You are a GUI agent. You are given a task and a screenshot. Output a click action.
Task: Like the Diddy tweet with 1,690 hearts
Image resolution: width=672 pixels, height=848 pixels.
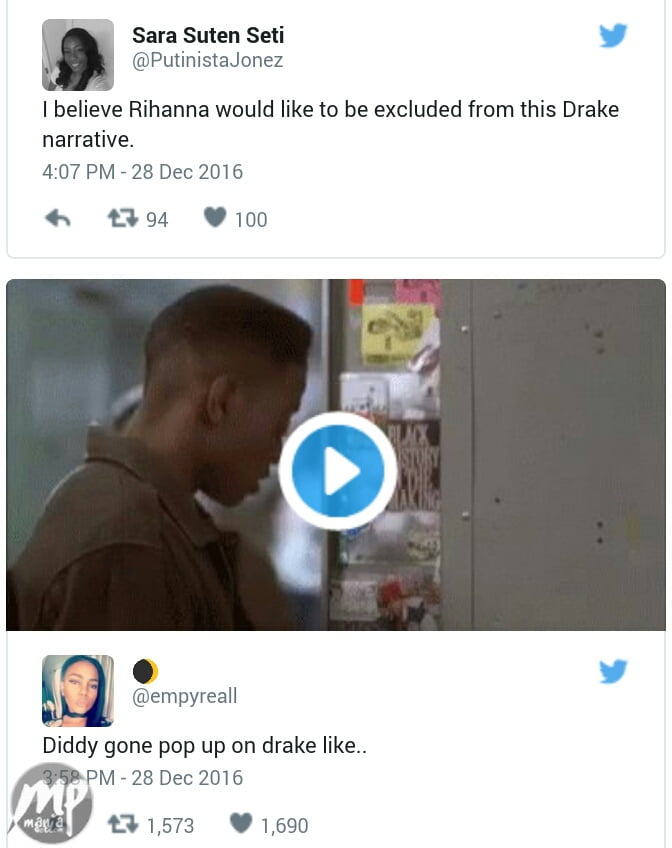pyautogui.click(x=241, y=823)
